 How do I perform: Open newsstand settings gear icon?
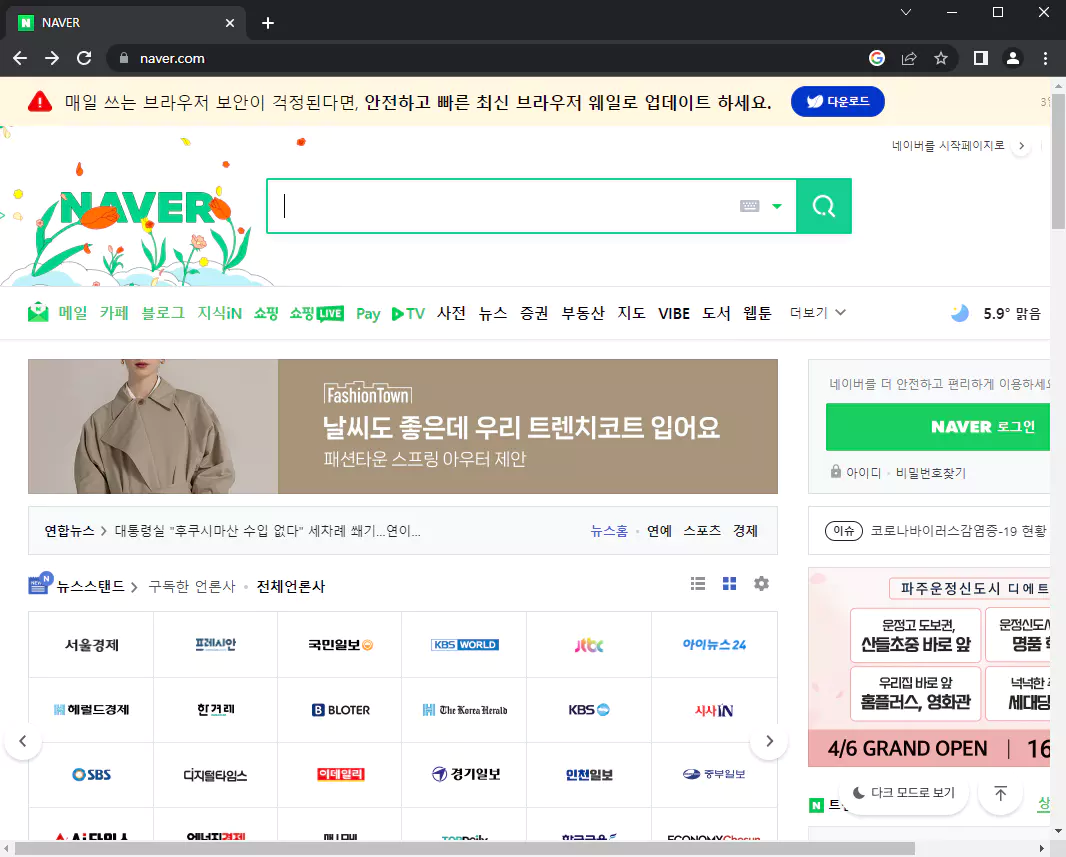[x=761, y=584]
